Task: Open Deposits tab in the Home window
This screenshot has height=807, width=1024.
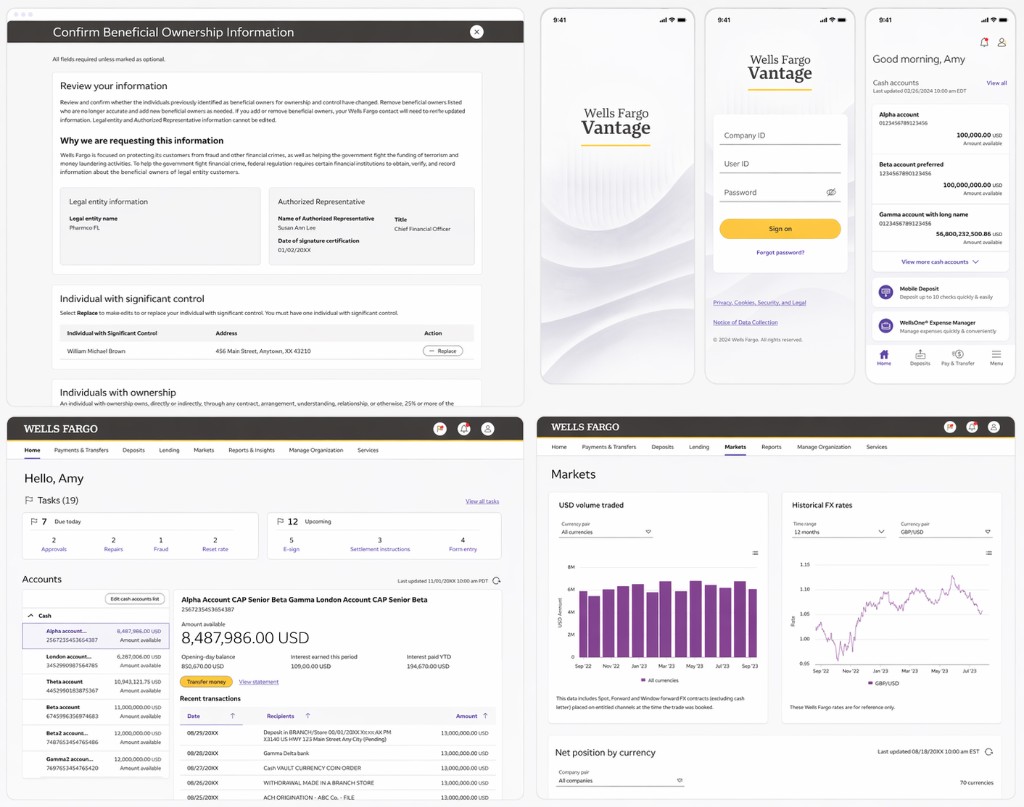Action: (133, 451)
